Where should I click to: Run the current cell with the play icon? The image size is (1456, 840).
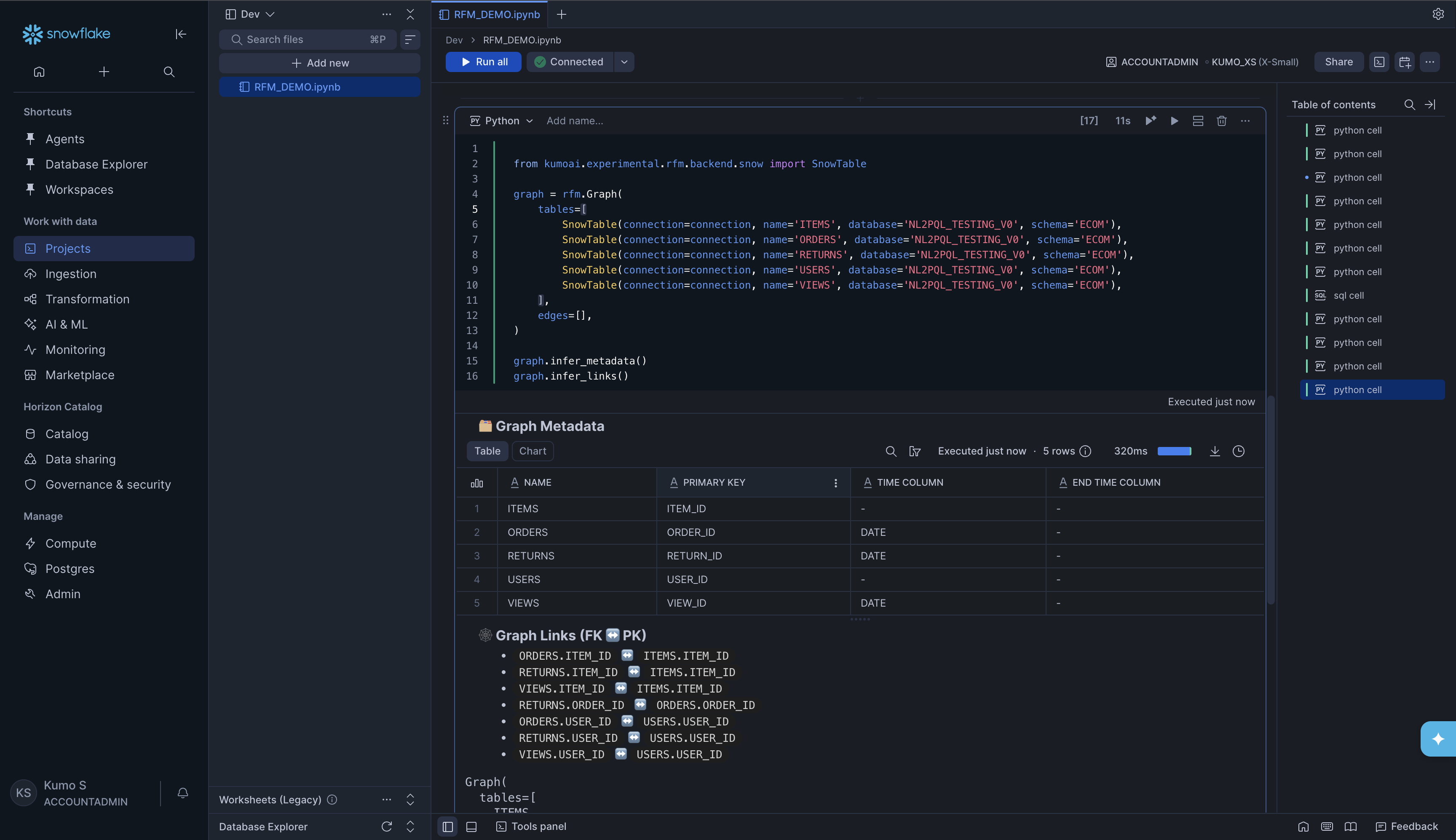tap(1174, 120)
